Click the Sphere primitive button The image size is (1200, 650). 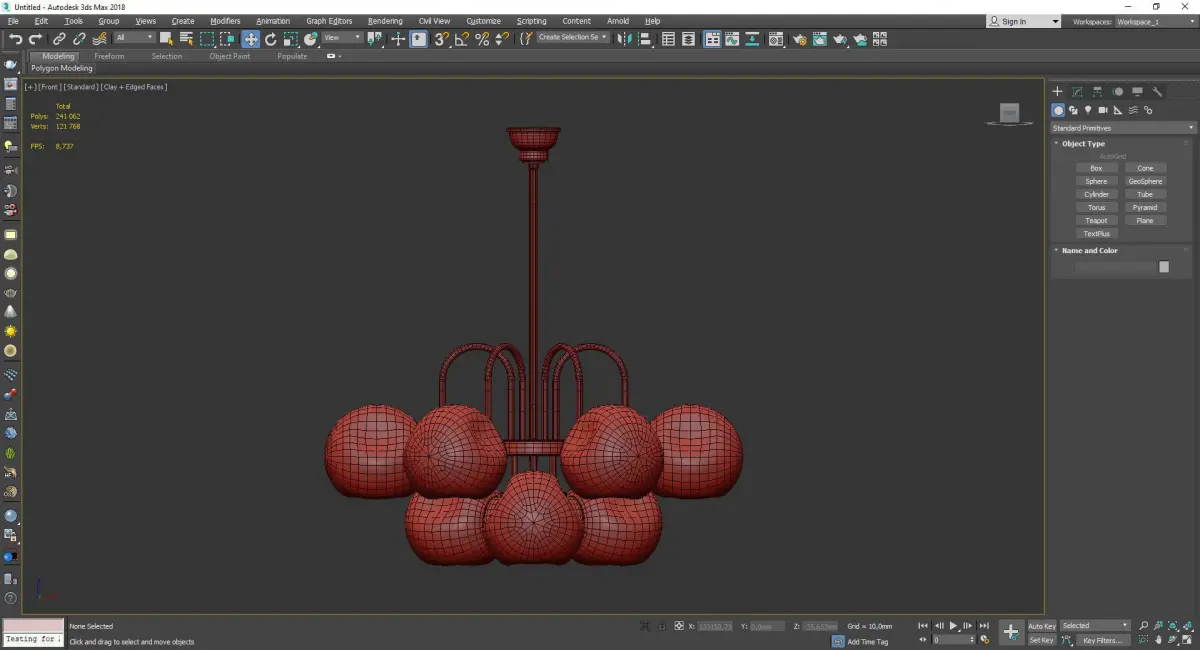[1096, 182]
